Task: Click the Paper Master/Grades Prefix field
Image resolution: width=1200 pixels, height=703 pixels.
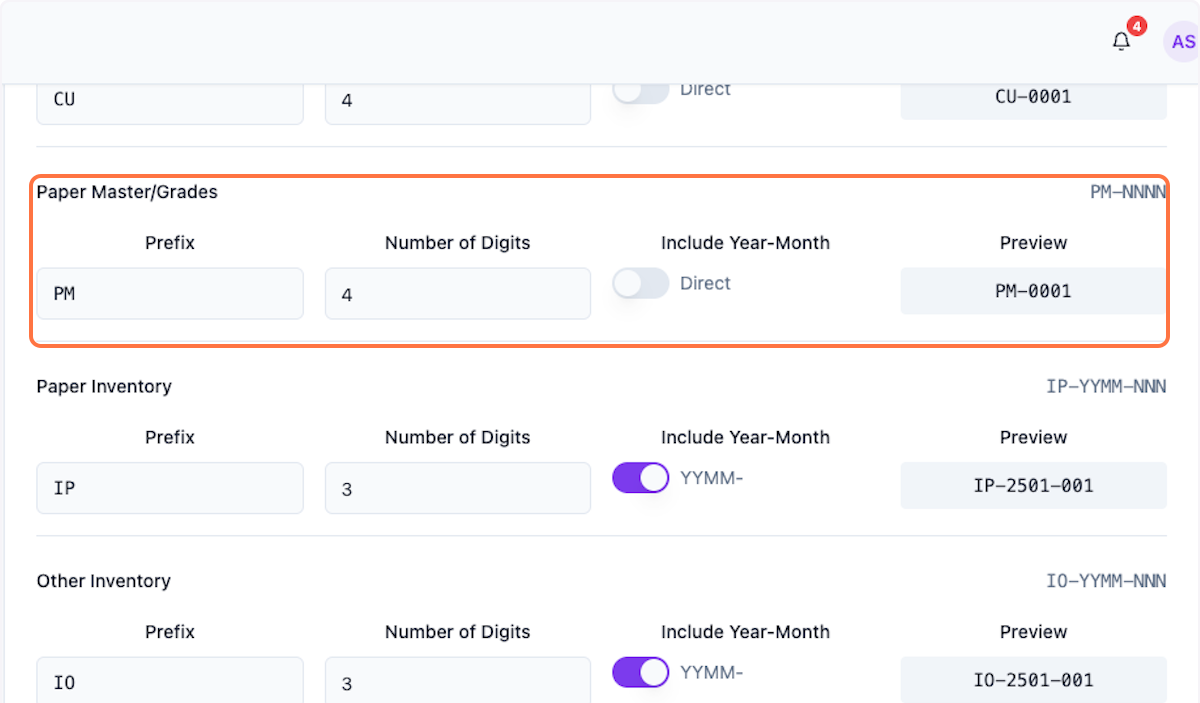Action: click(170, 293)
